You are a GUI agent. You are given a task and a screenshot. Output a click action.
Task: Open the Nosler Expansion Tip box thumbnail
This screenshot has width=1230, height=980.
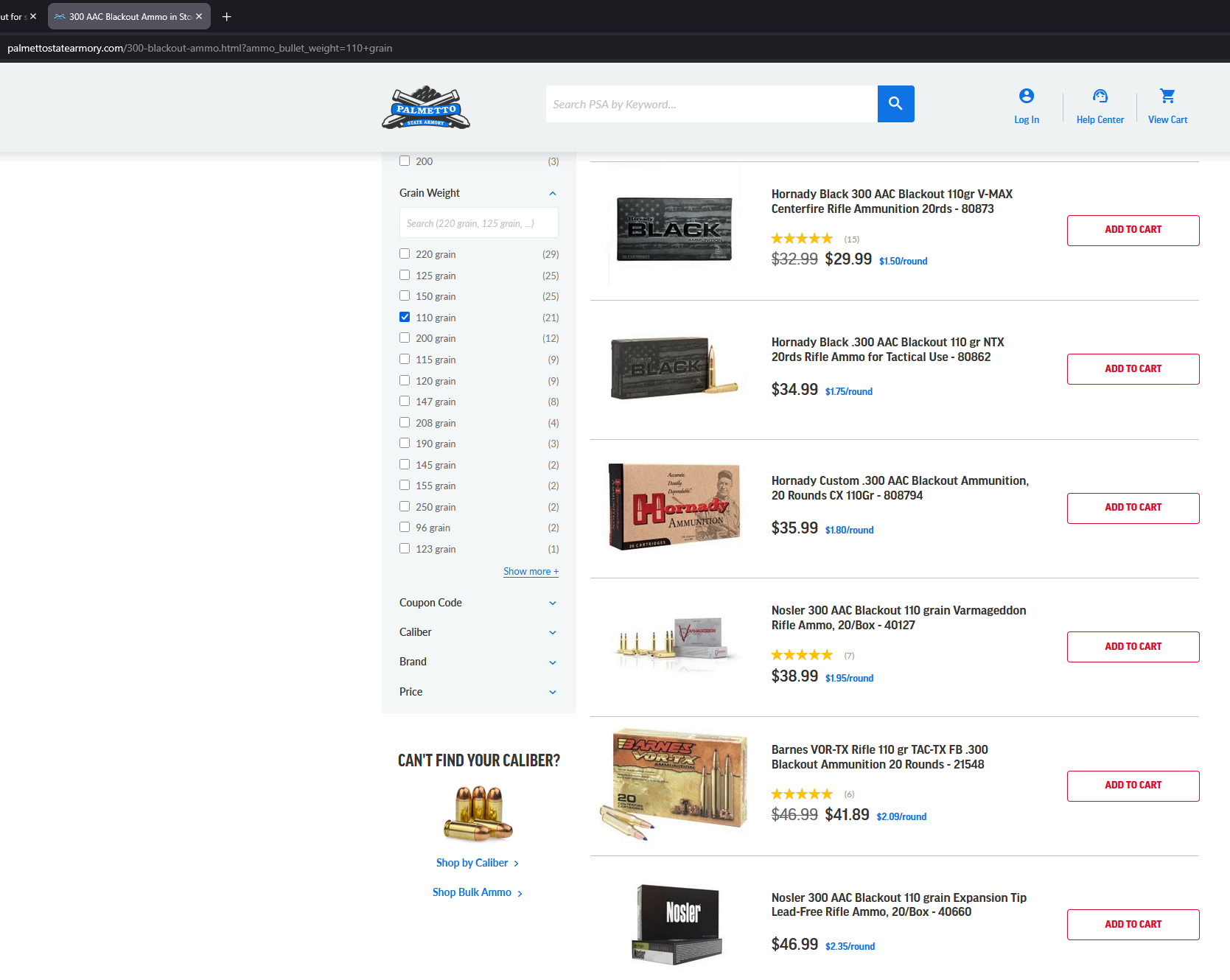coord(677,924)
